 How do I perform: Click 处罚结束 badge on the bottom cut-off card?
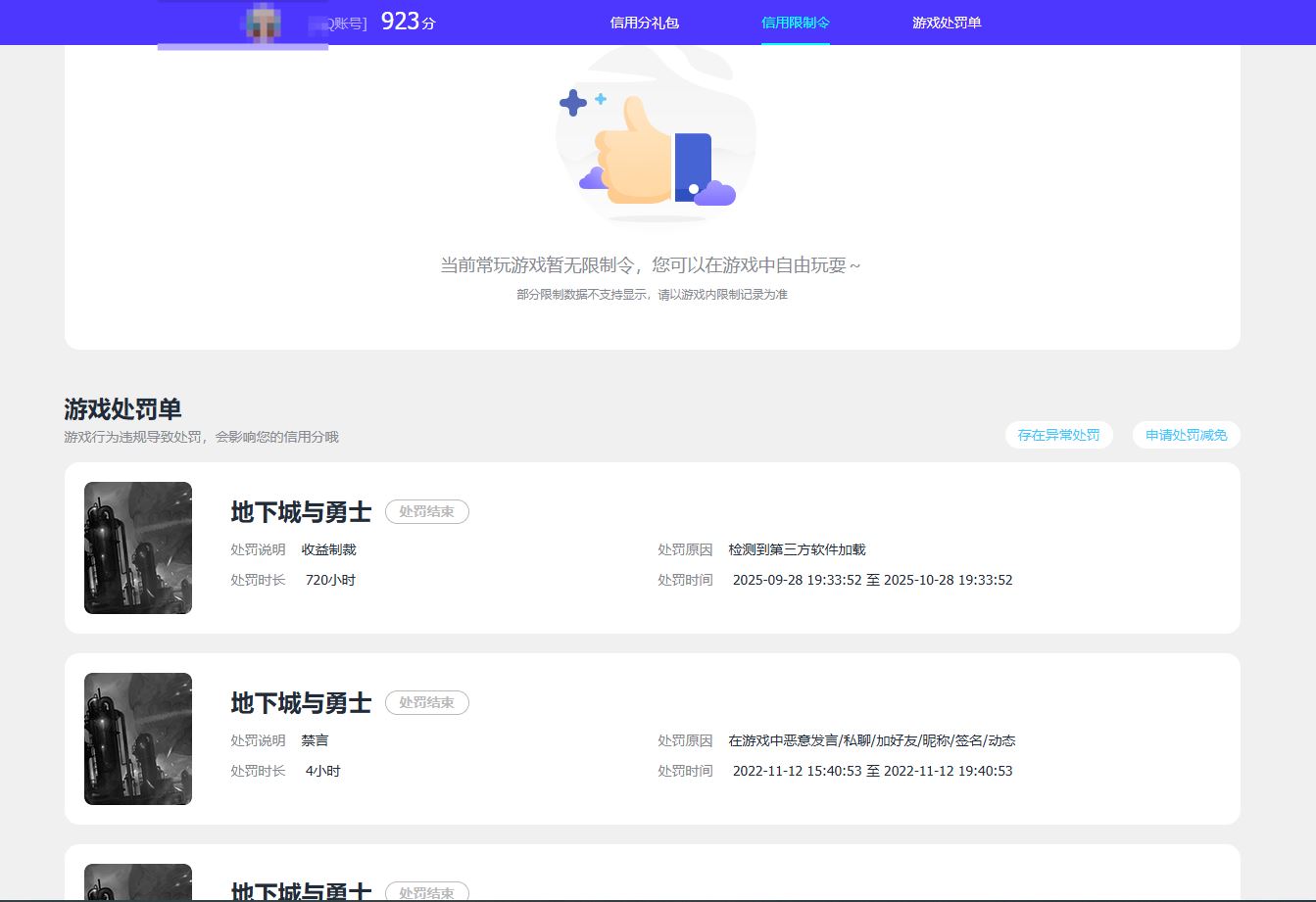click(x=426, y=892)
